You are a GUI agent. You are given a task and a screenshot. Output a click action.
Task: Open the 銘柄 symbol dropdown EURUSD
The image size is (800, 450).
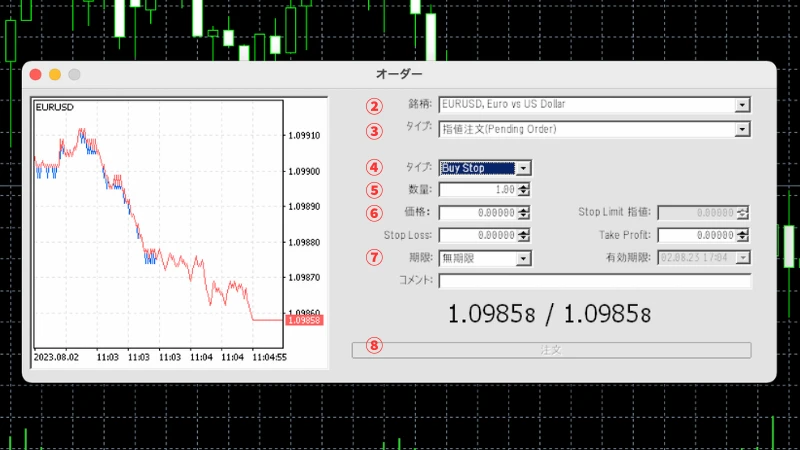742,105
